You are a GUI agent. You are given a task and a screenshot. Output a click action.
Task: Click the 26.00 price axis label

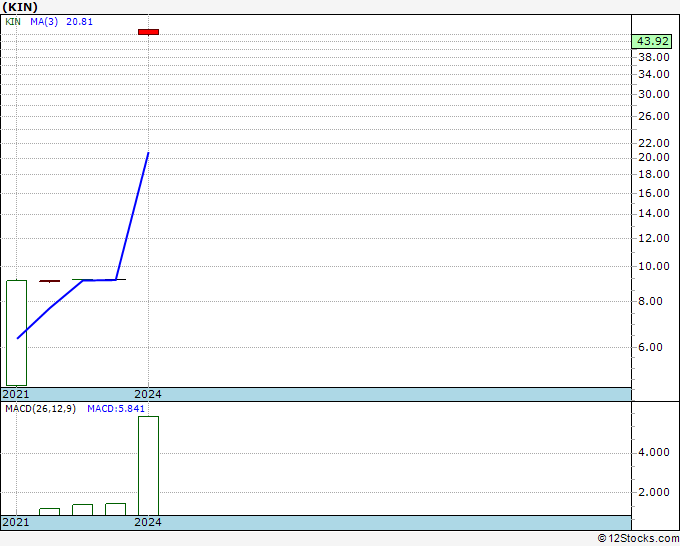[x=654, y=116]
